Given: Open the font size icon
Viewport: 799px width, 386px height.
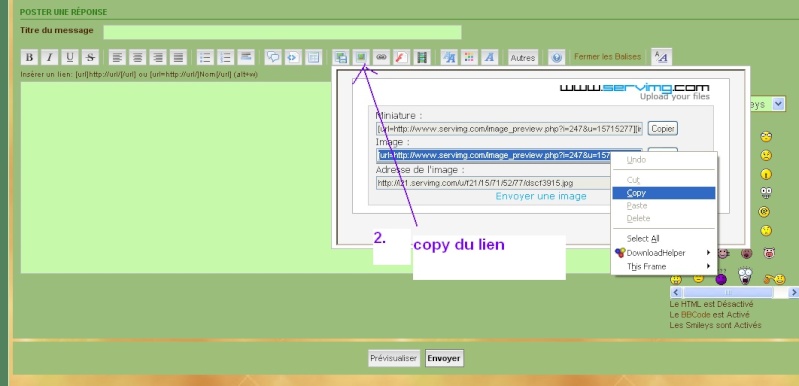Looking at the screenshot, I should [x=449, y=57].
